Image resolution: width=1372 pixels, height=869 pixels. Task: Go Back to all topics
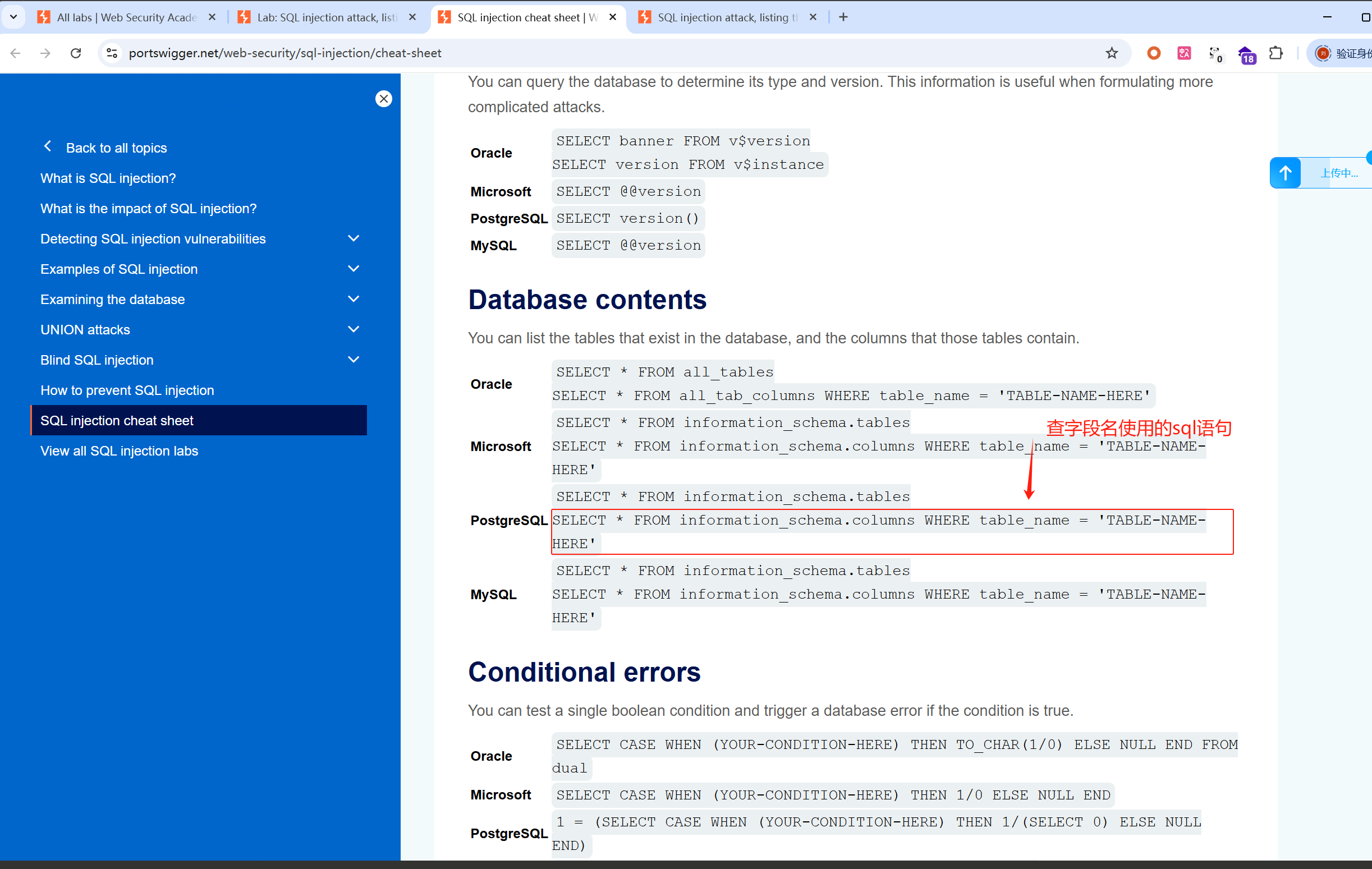point(116,148)
